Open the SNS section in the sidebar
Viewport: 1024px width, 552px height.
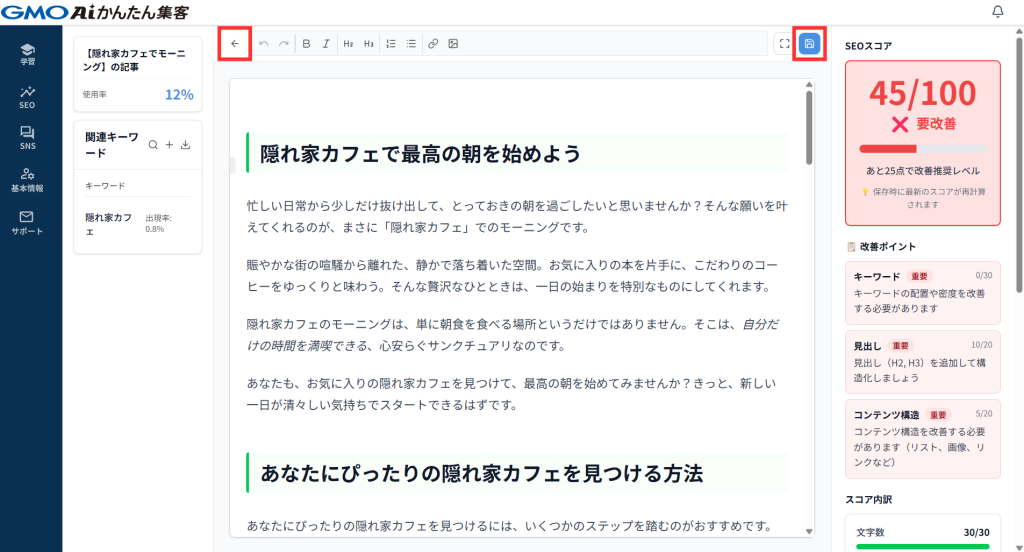[27, 138]
